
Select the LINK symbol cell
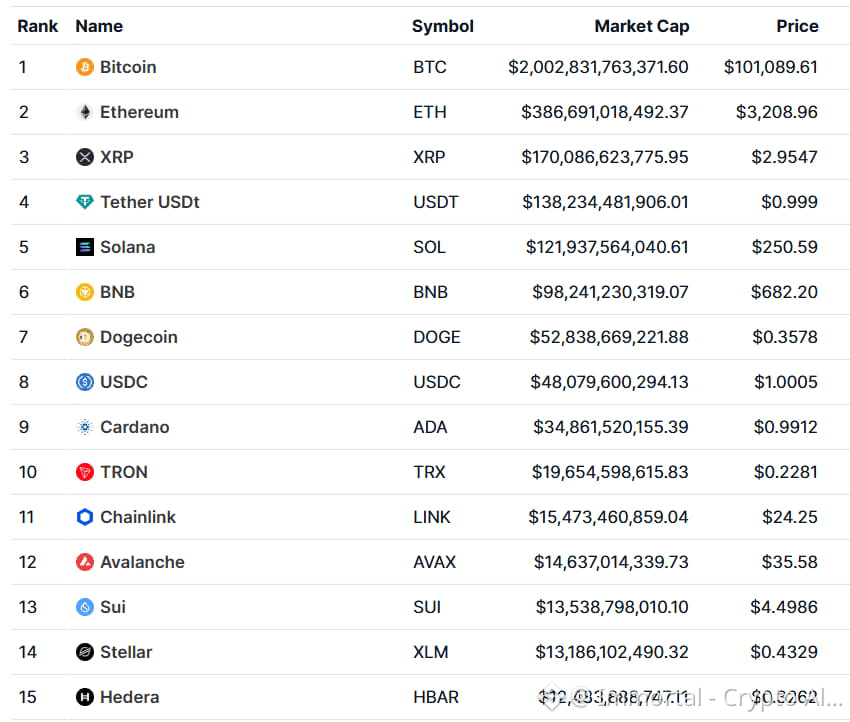432,517
